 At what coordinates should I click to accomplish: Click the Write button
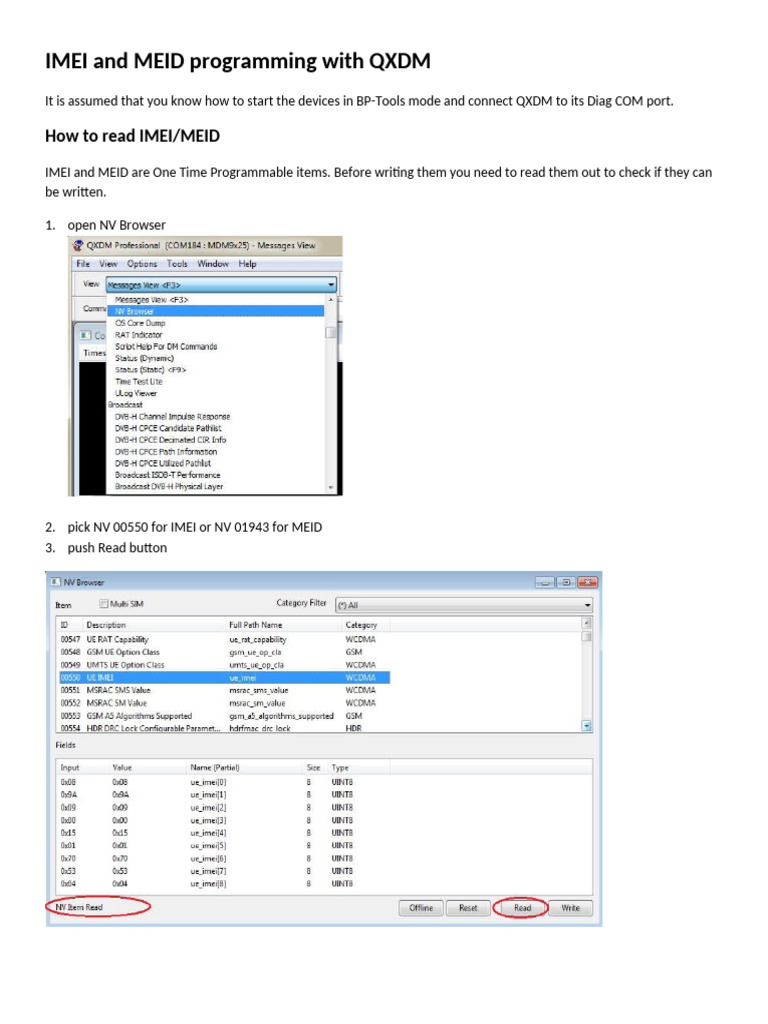tap(570, 908)
